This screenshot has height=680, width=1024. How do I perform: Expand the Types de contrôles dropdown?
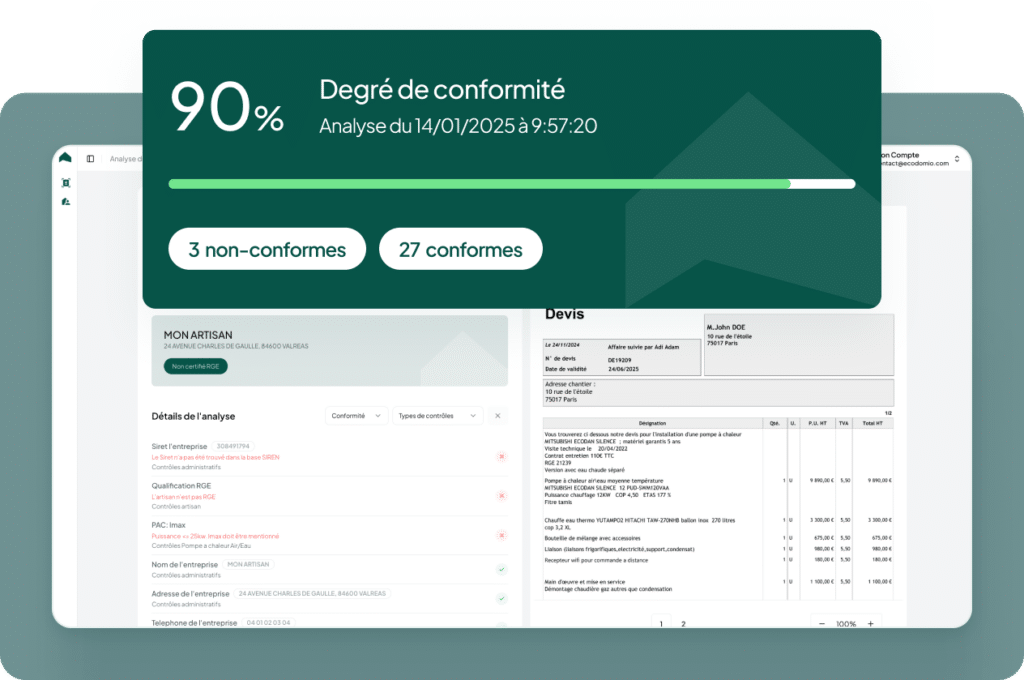pos(436,415)
